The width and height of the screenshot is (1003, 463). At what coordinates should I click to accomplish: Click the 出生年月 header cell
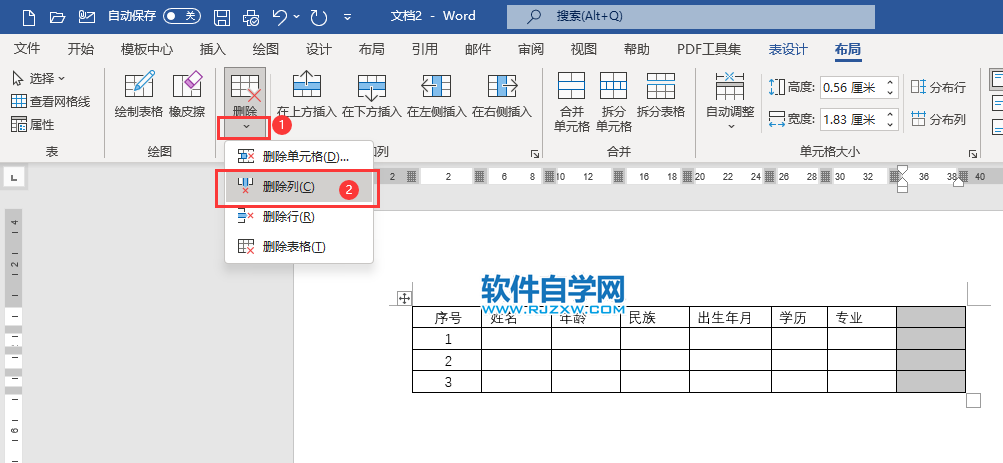[730, 317]
